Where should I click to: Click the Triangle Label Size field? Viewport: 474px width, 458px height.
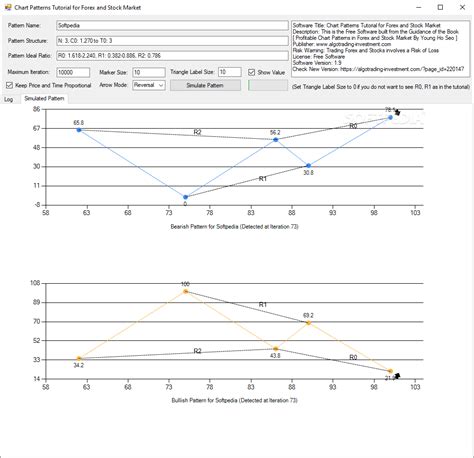tap(230, 72)
